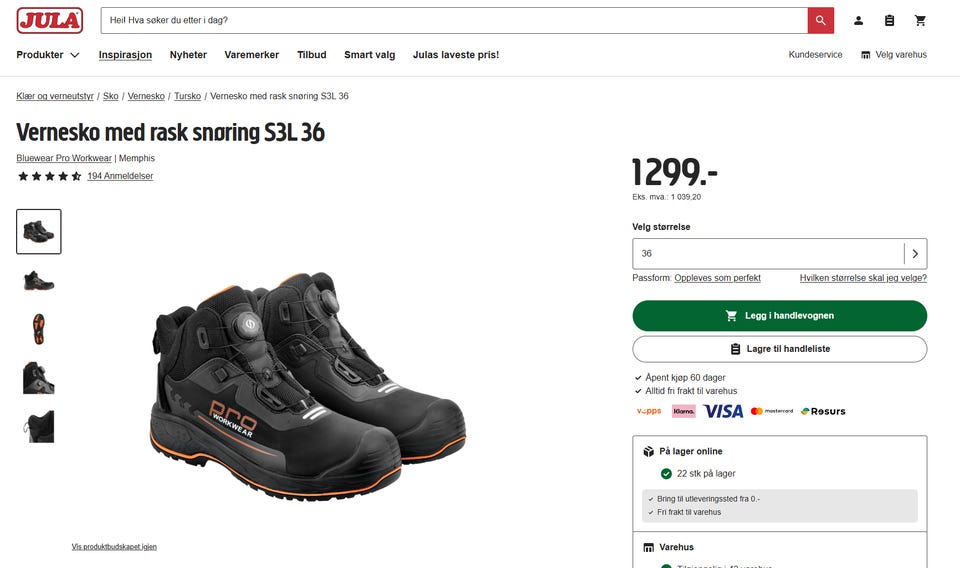Open the shopping list clipboard icon
The height and width of the screenshot is (568, 960).
coord(889,21)
